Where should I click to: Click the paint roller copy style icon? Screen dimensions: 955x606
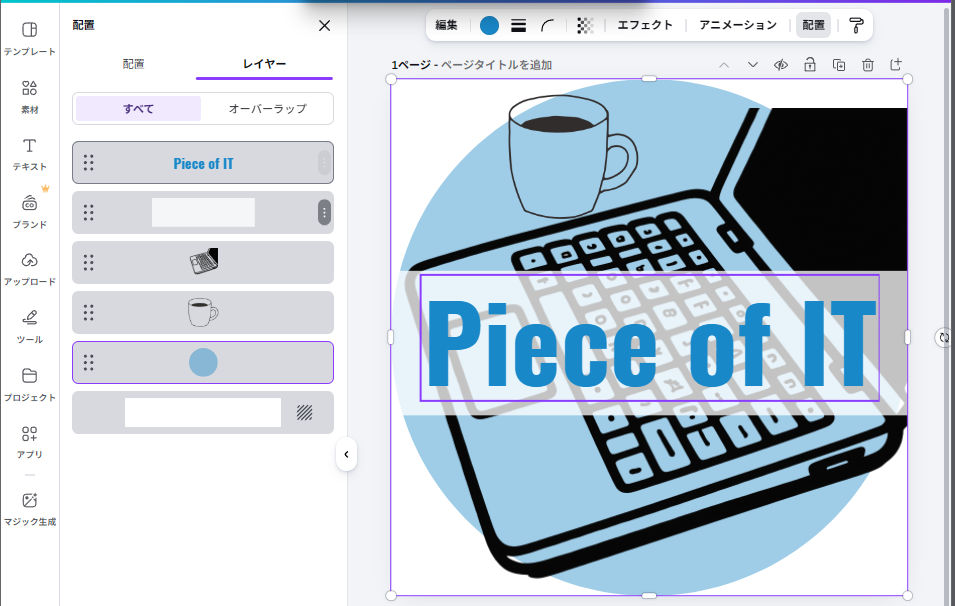click(x=856, y=25)
